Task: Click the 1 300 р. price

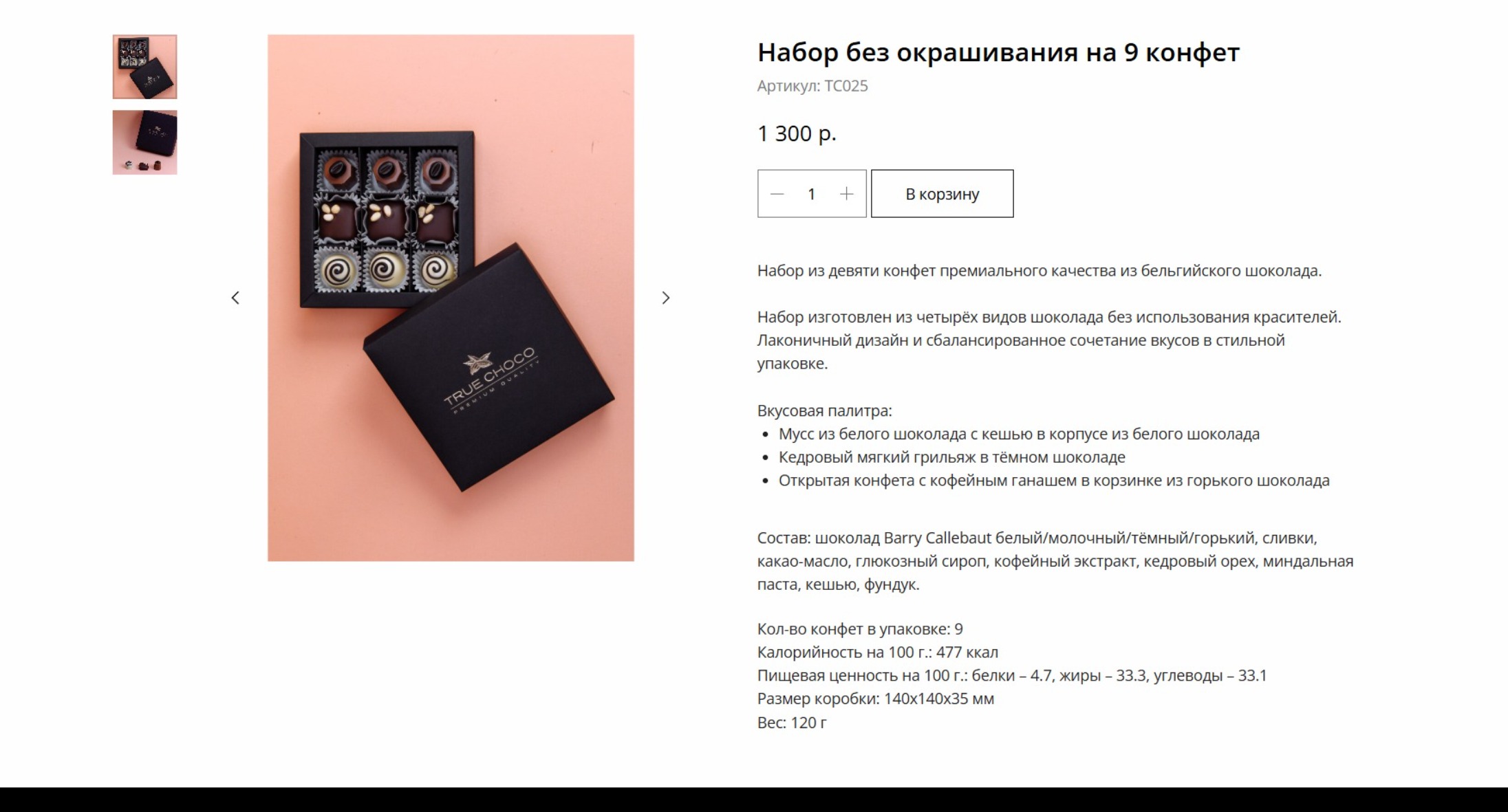Action: click(797, 133)
